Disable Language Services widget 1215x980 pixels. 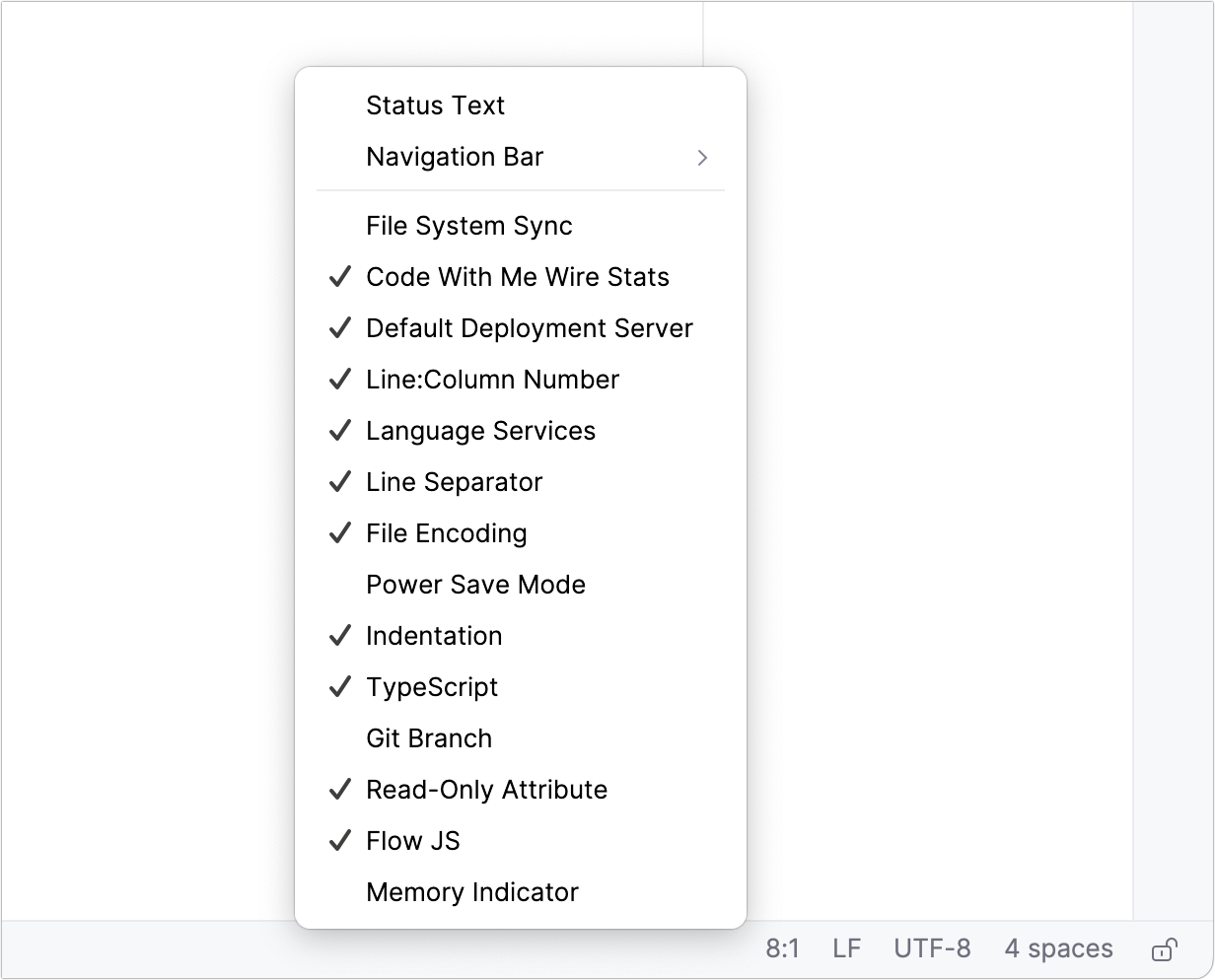coord(480,431)
